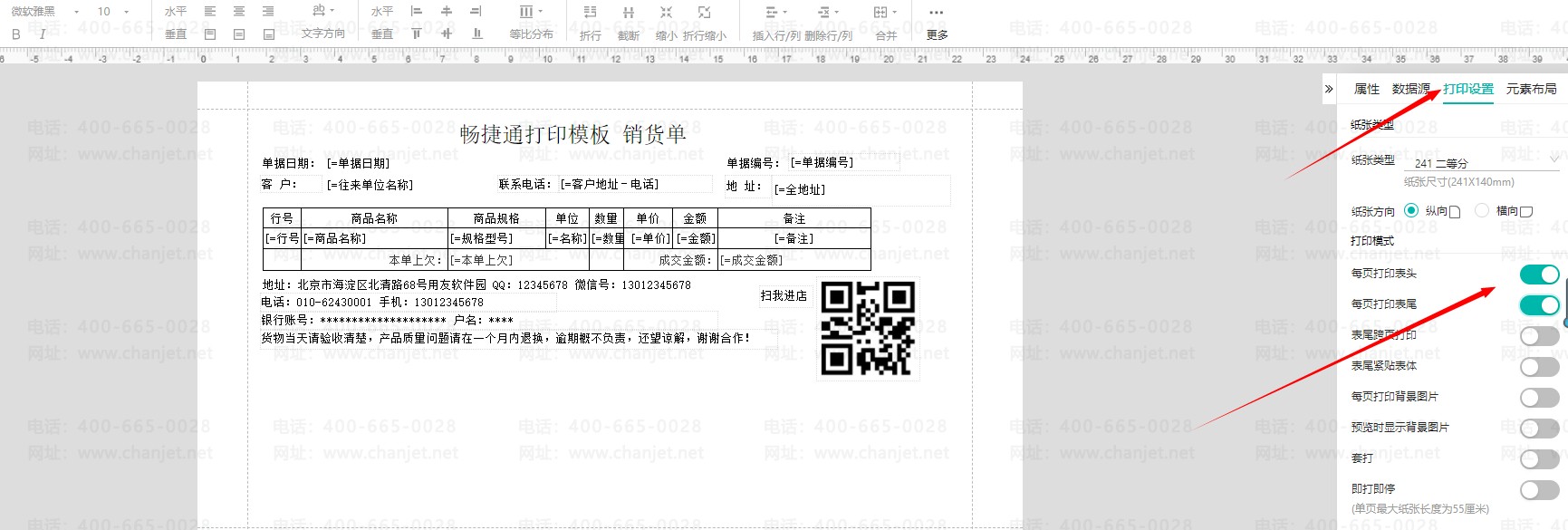Screen dimensions: 1568x530
Task: Select the QR code image on template
Action: 868,328
